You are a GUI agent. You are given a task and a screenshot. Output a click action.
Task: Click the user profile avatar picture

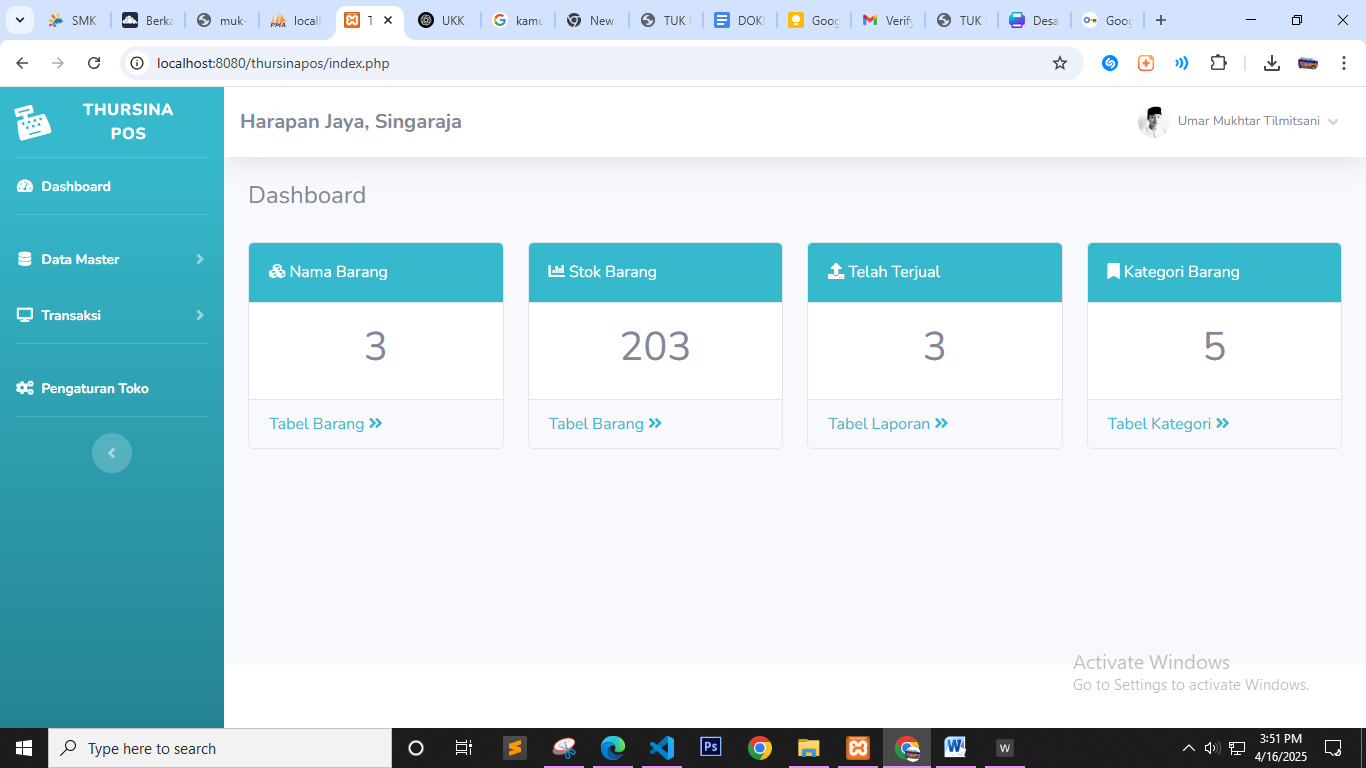pyautogui.click(x=1153, y=121)
